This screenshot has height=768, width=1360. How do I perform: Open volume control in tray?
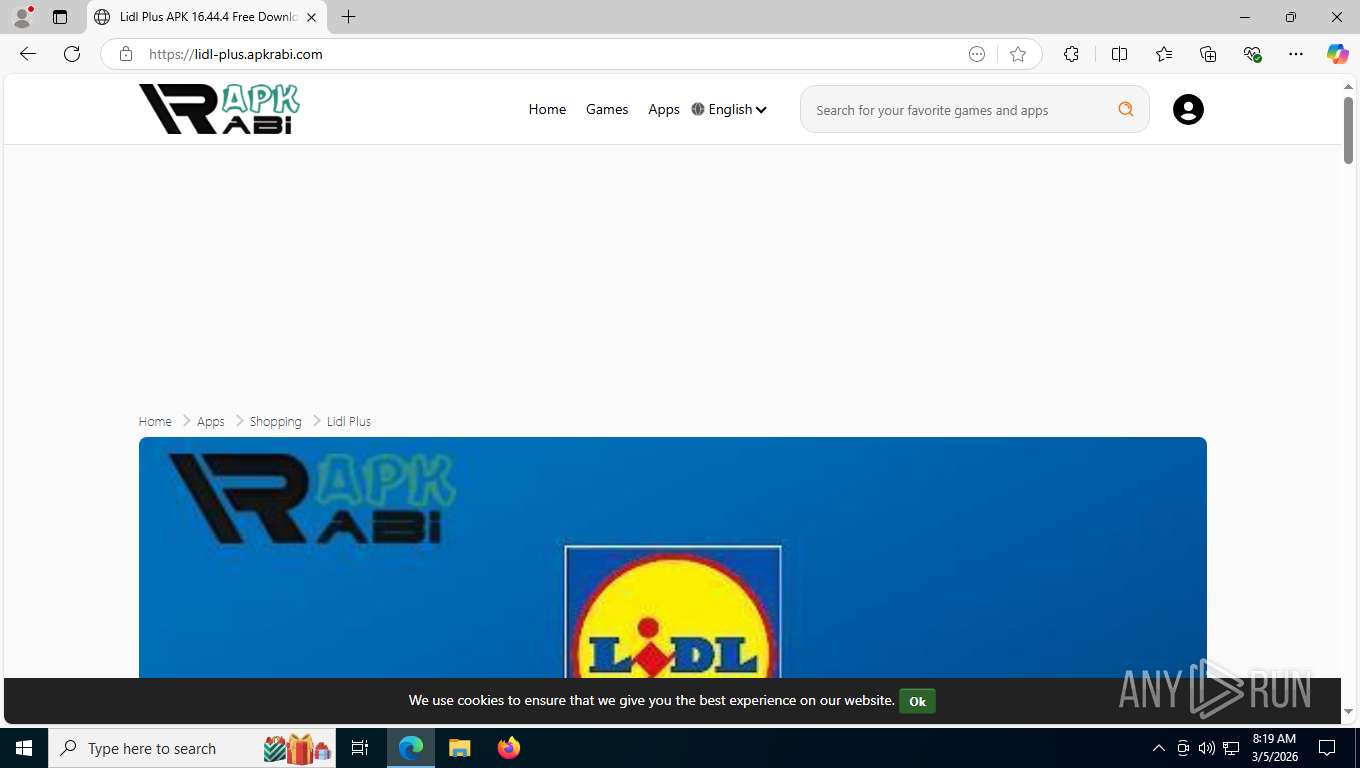pyautogui.click(x=1207, y=748)
